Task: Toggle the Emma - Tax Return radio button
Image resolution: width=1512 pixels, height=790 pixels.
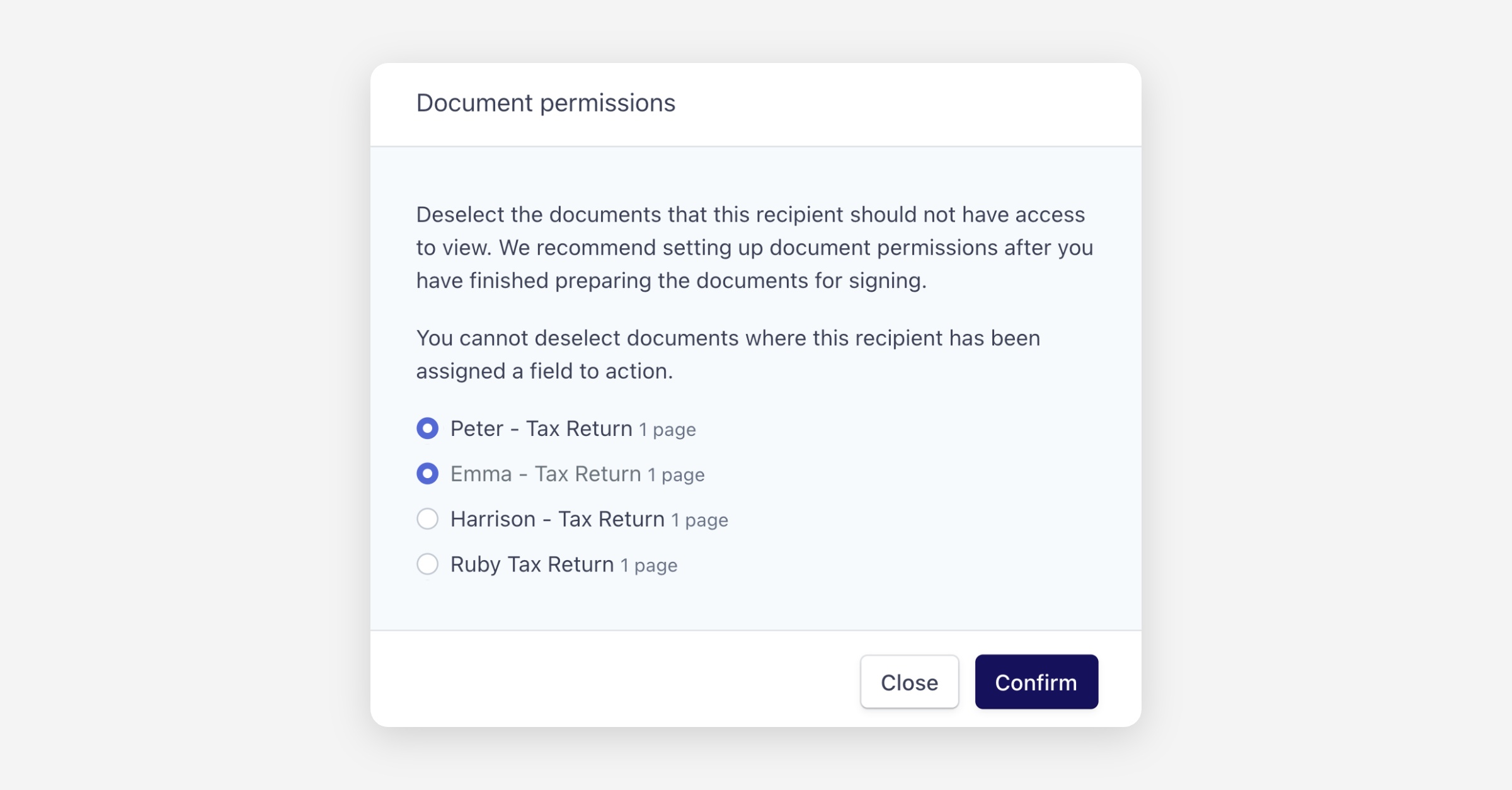Action: coord(427,474)
